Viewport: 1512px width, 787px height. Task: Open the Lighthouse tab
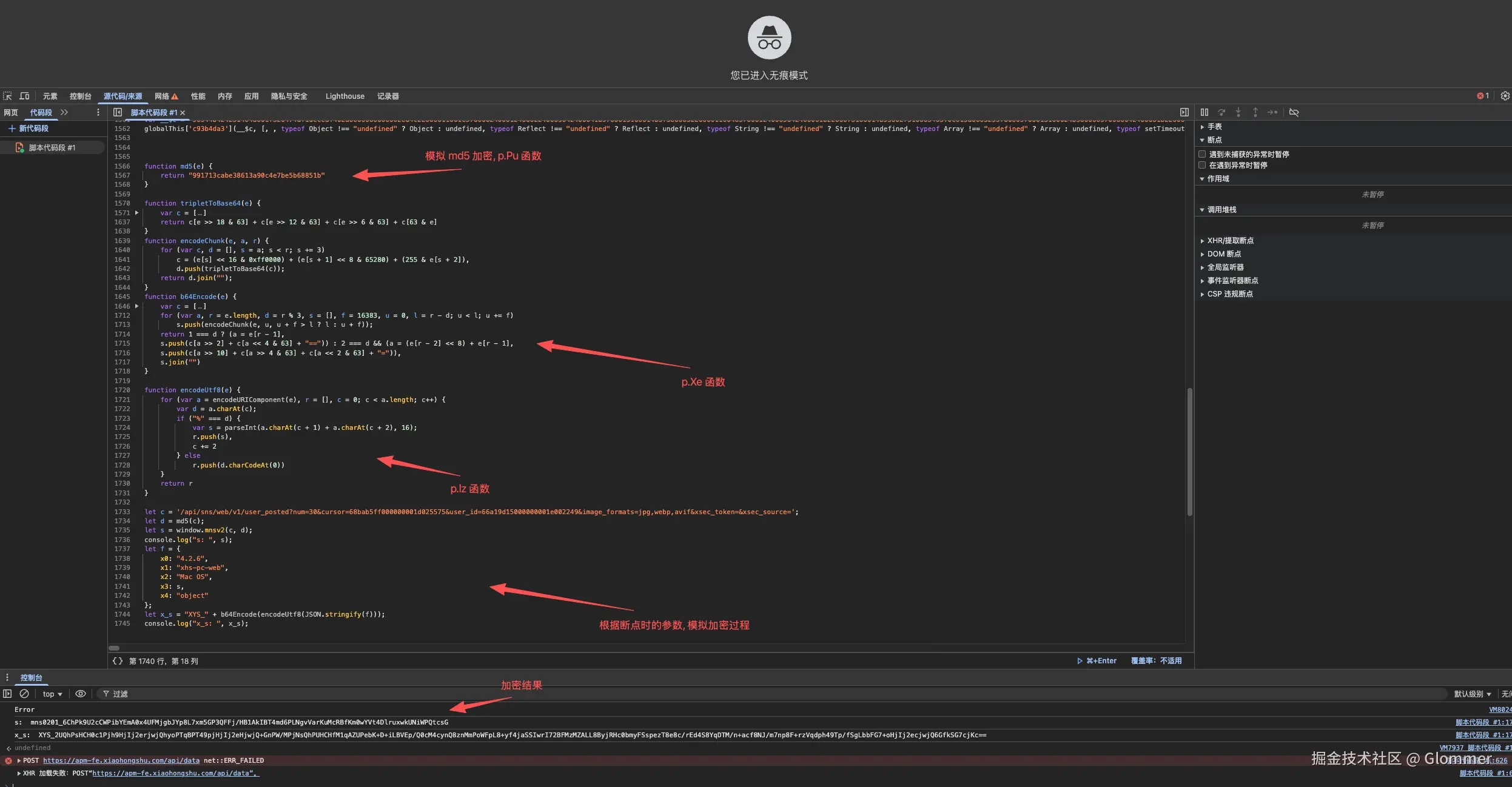(344, 96)
